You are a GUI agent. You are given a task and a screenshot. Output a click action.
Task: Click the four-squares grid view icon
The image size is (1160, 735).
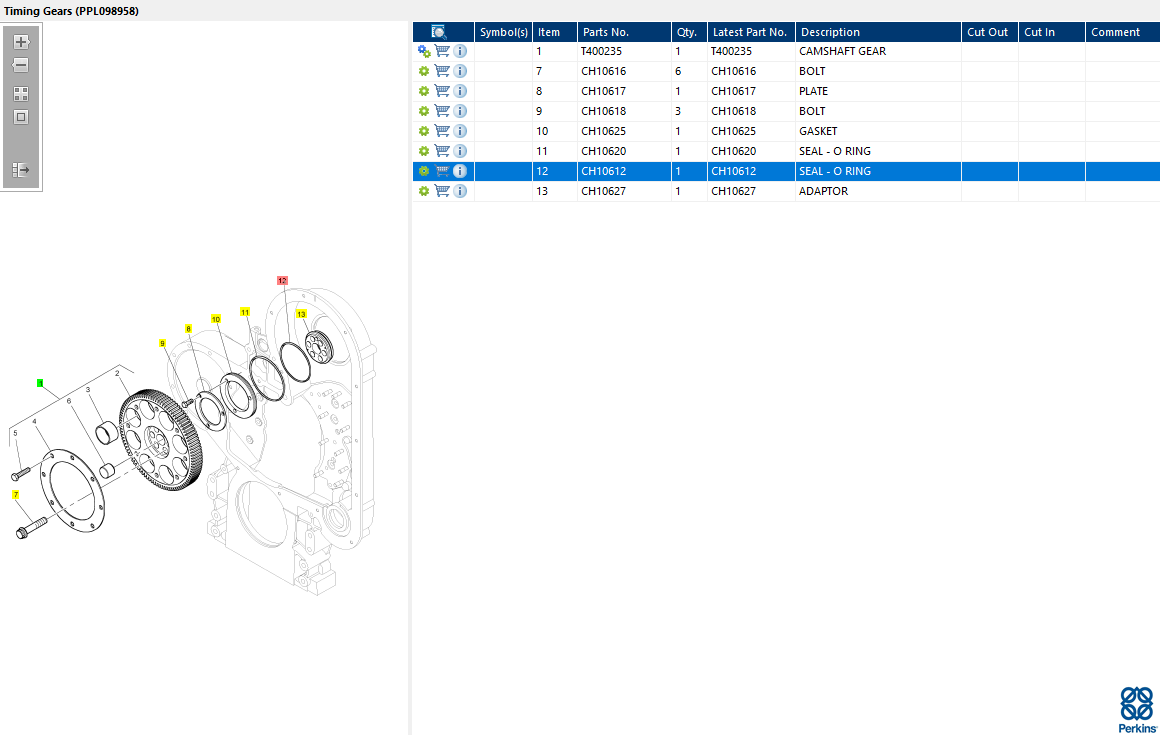click(21, 93)
